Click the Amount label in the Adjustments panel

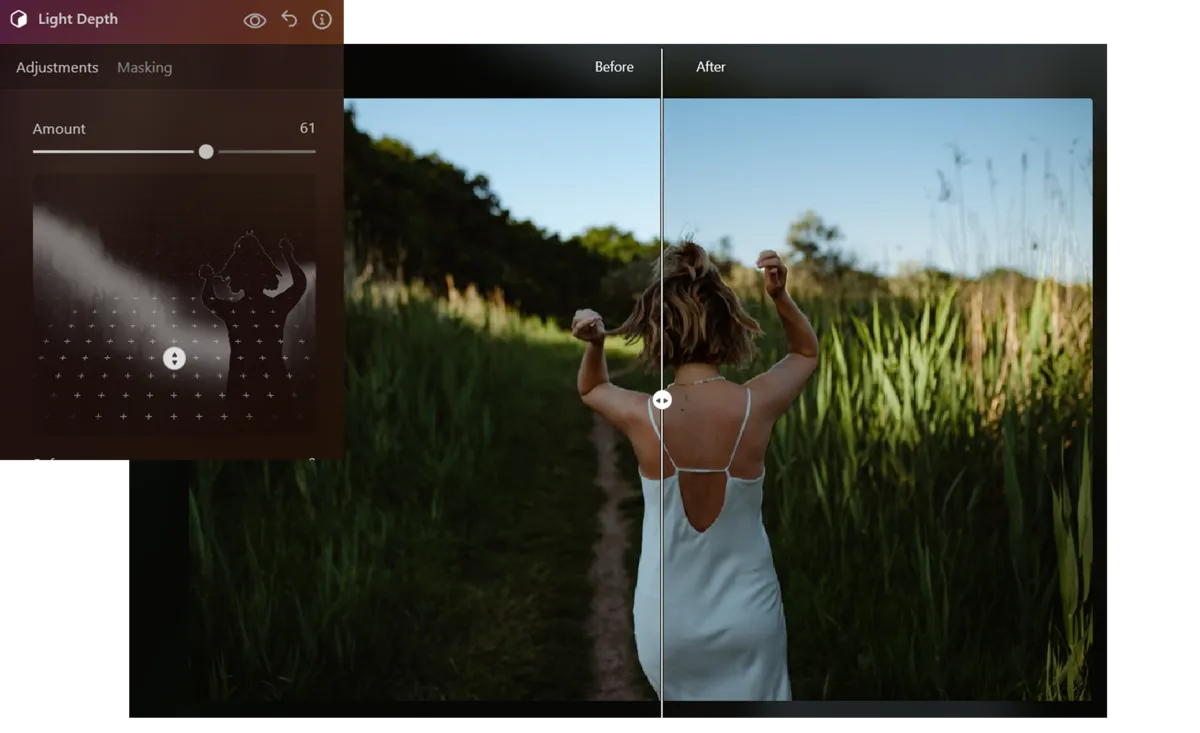[x=59, y=128]
